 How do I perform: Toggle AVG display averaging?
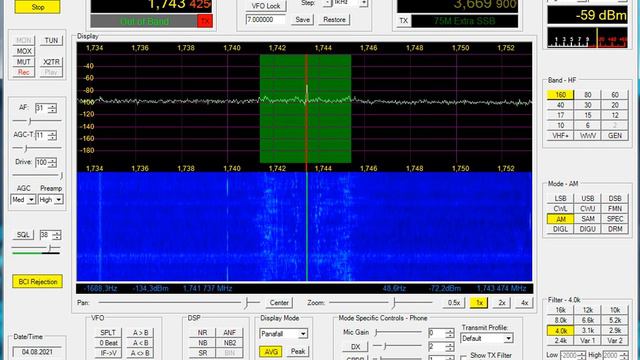[271, 351]
